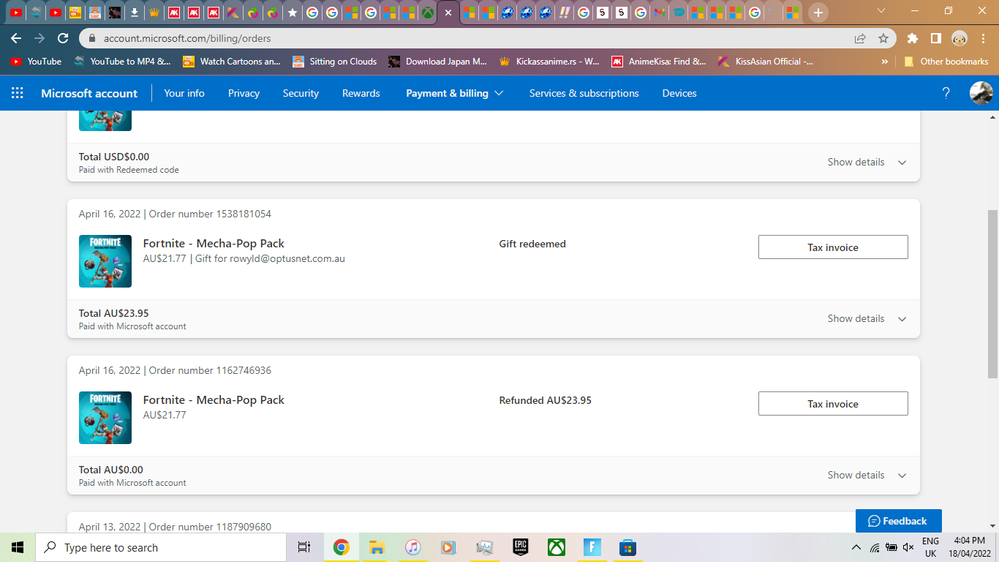Image resolution: width=999 pixels, height=562 pixels.
Task: Select the Refunded AU$23.95 status text
Action: pos(545,400)
